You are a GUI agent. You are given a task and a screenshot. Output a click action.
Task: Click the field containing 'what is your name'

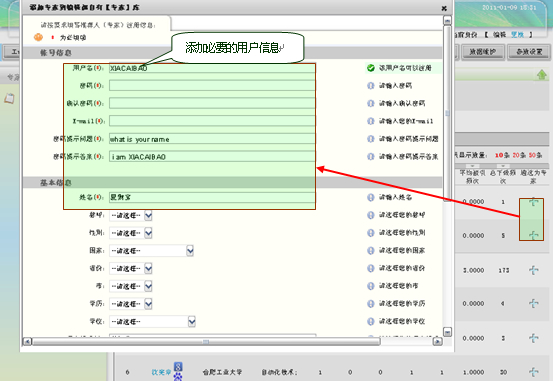point(212,139)
